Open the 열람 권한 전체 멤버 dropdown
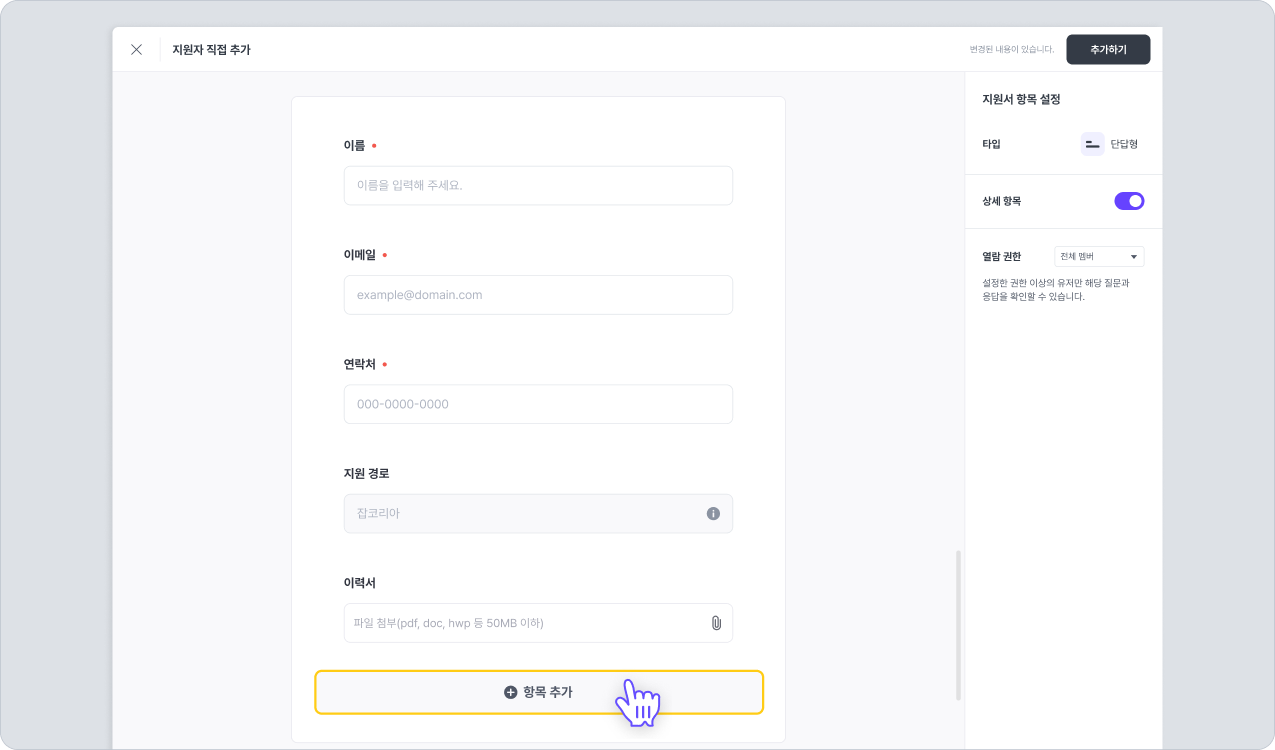The width and height of the screenshot is (1275, 750). (1099, 257)
